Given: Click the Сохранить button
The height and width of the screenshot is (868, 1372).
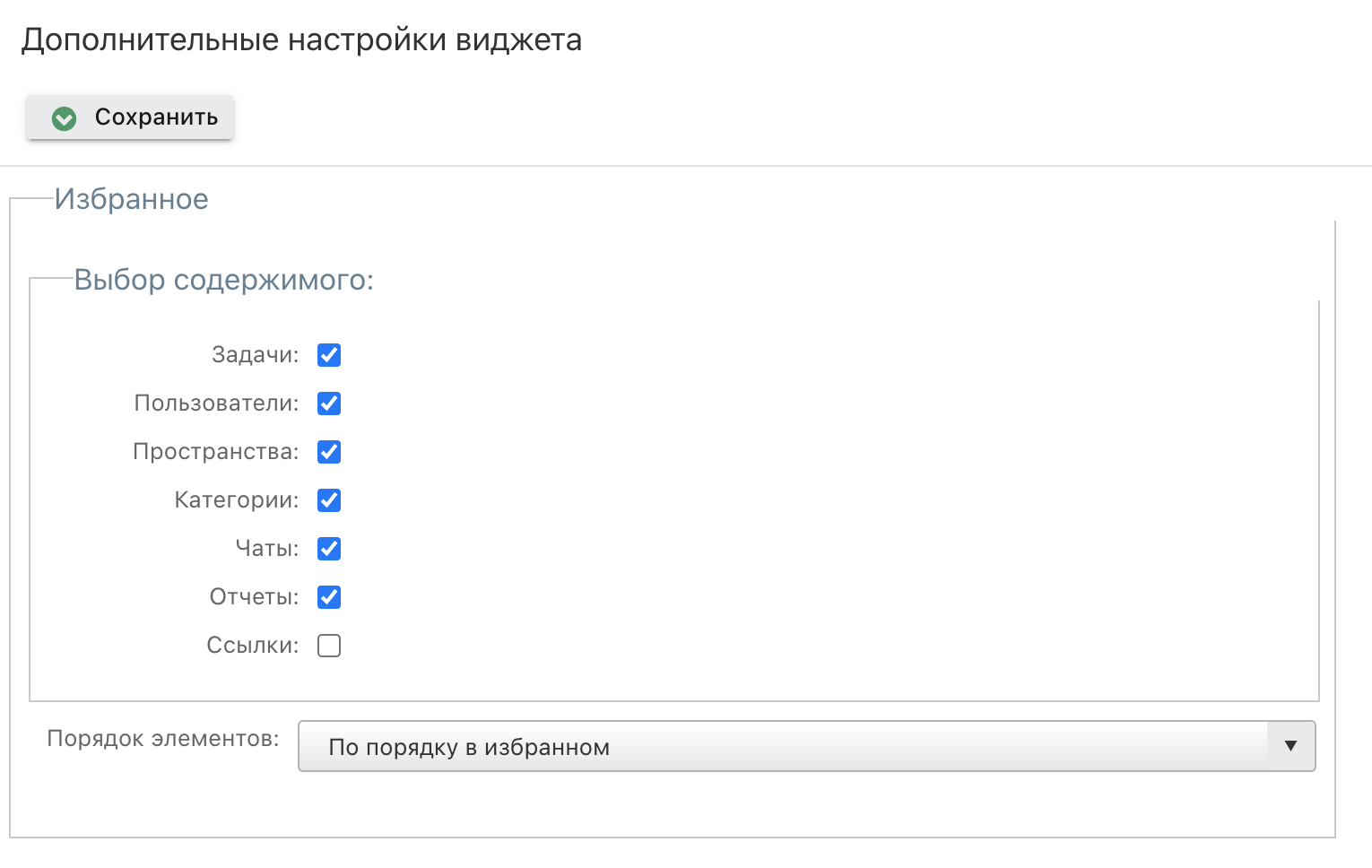Looking at the screenshot, I should pos(130,117).
